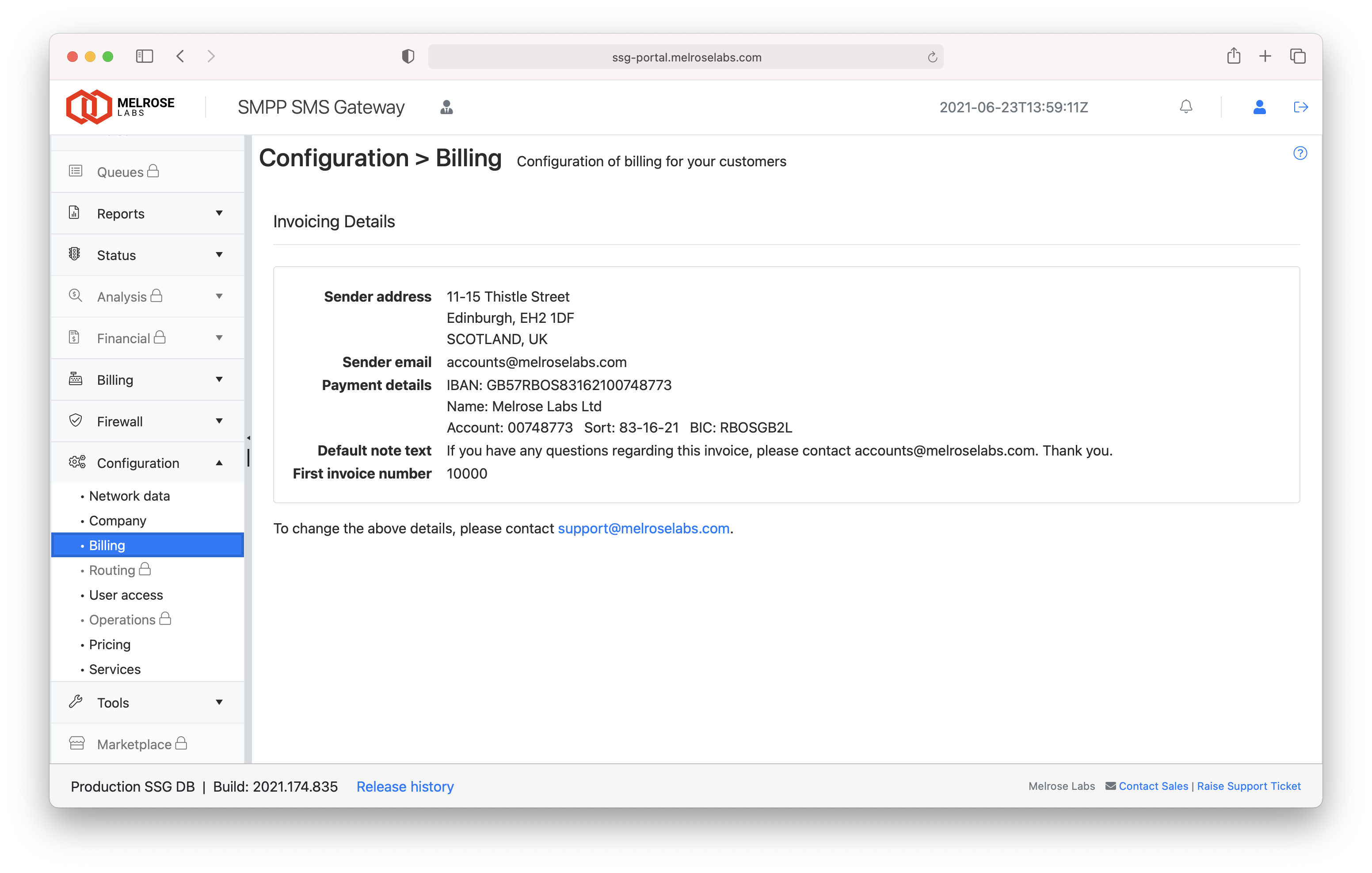Click the logout arrow icon
This screenshot has height=873, width=1372.
point(1300,107)
